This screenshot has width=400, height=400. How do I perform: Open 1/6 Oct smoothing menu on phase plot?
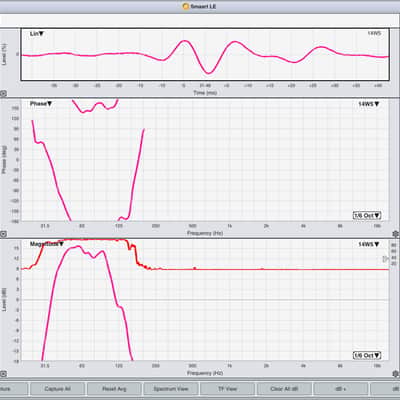pos(367,215)
